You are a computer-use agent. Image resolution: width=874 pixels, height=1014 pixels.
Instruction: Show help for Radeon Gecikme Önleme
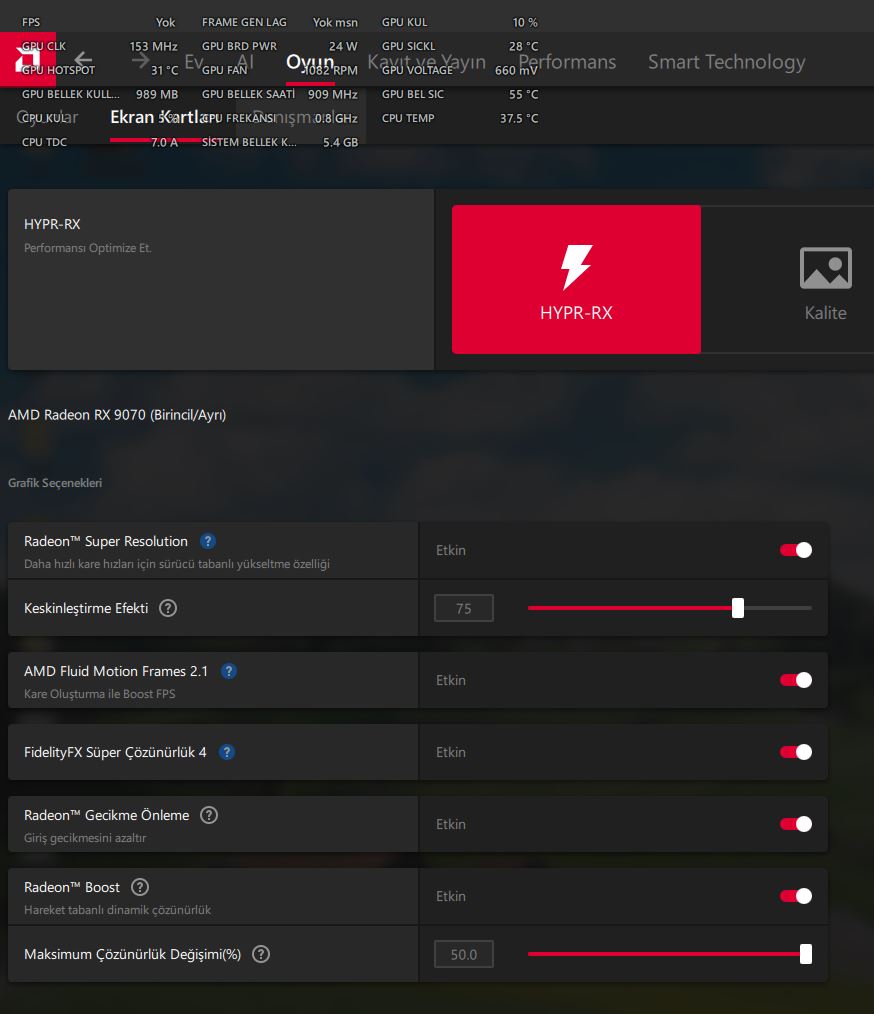(209, 815)
